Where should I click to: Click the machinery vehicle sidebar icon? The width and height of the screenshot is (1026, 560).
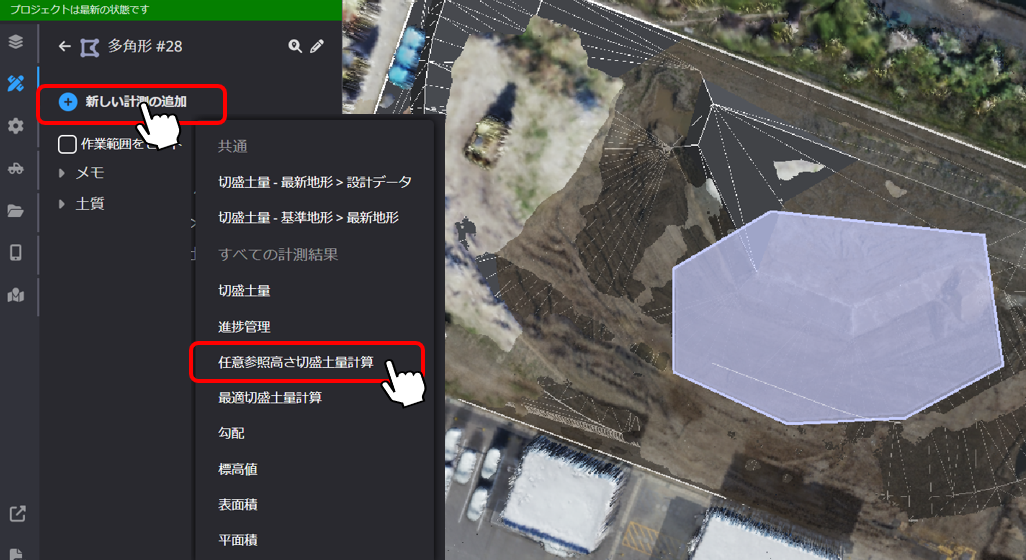16,168
